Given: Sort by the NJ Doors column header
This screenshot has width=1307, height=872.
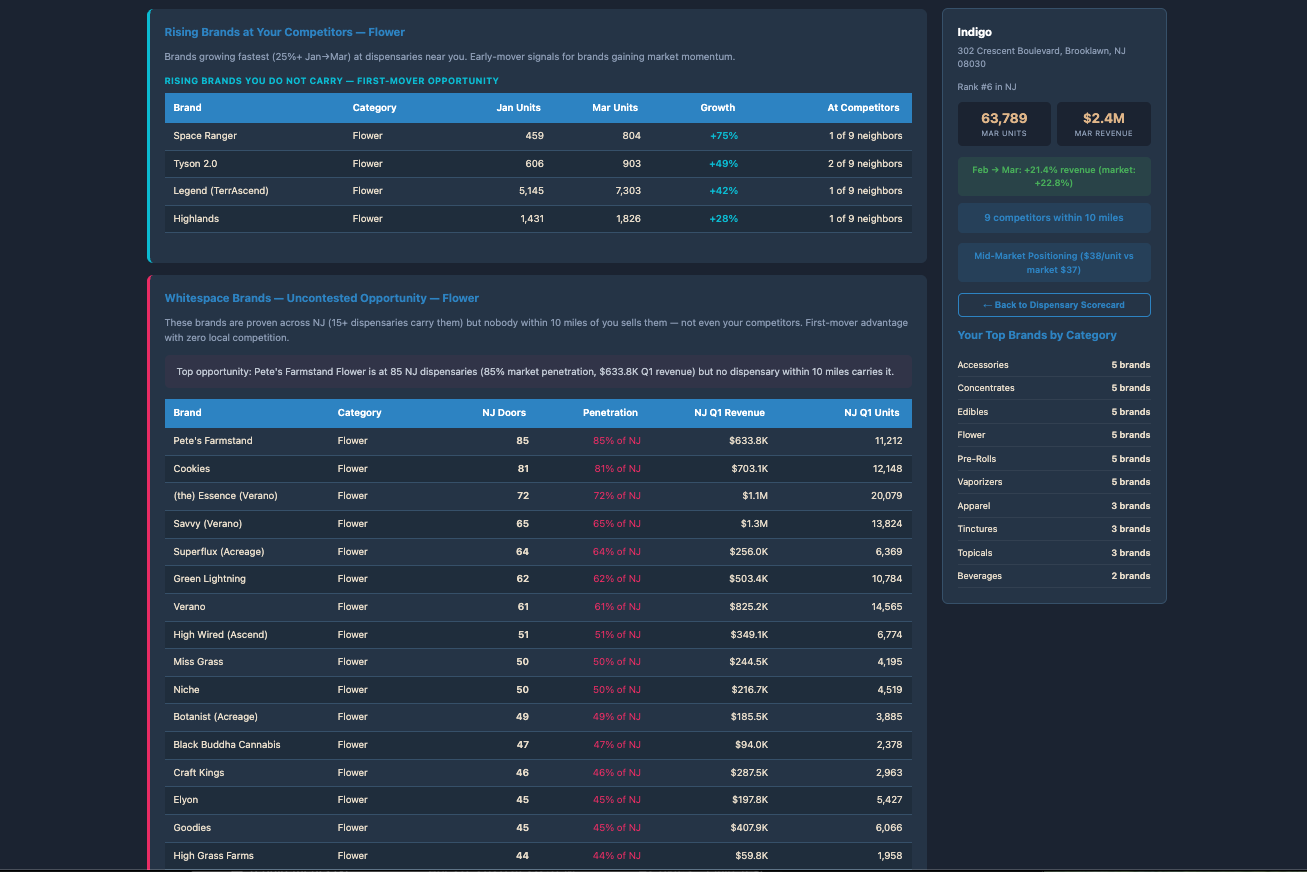Looking at the screenshot, I should pyautogui.click(x=504, y=413).
